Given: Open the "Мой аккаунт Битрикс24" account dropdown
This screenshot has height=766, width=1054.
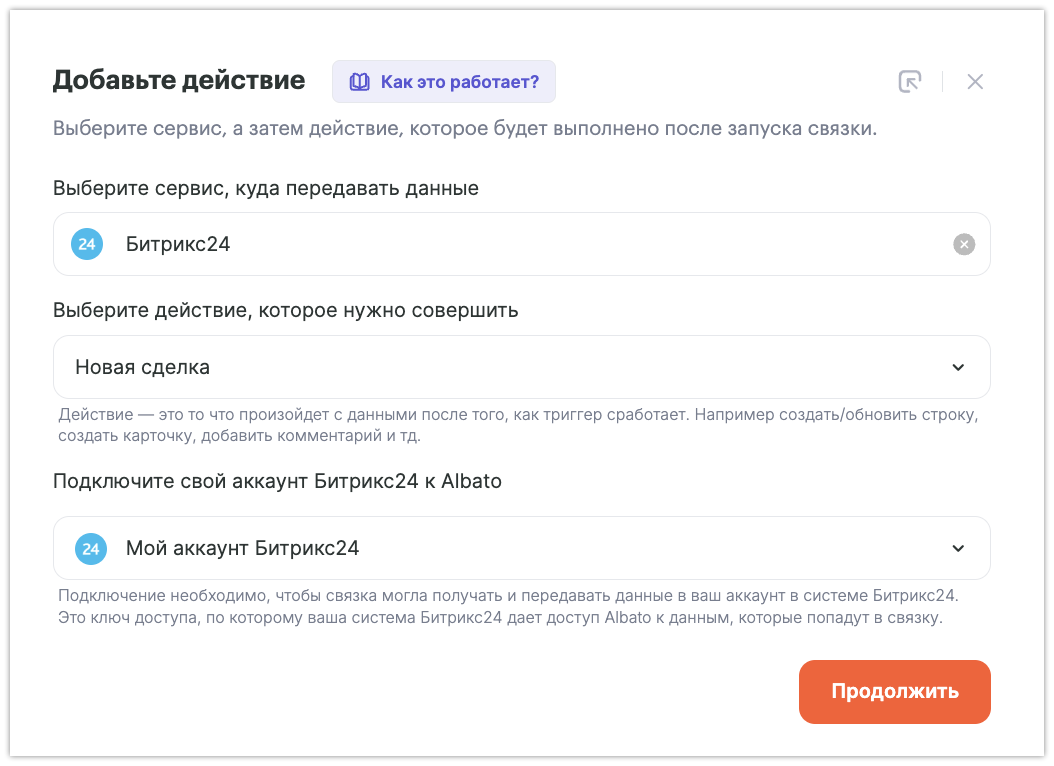Looking at the screenshot, I should click(x=500, y=548).
